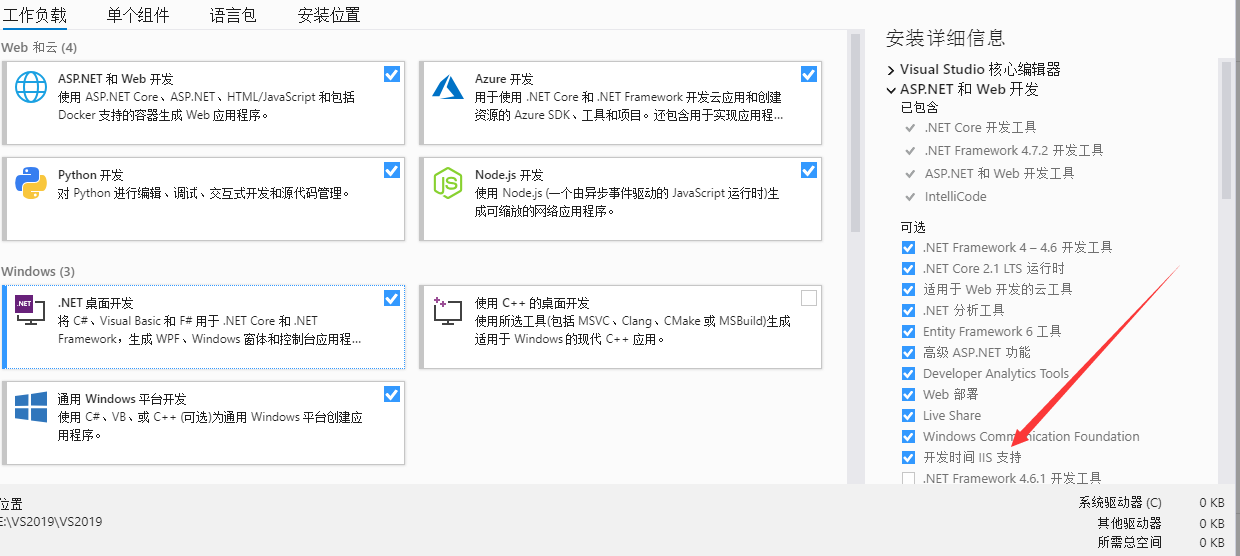Click the E:\VS2019\VS2019 install path text

coord(51,521)
